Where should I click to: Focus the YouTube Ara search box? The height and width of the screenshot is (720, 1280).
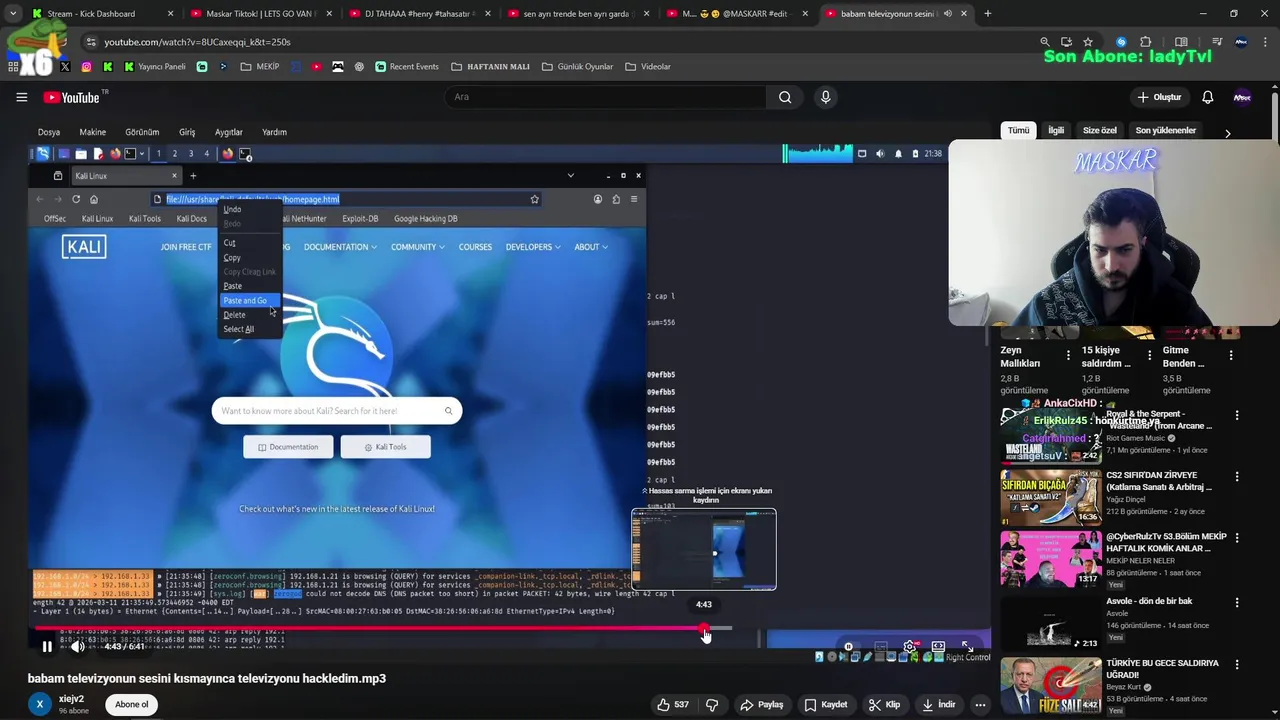605,97
